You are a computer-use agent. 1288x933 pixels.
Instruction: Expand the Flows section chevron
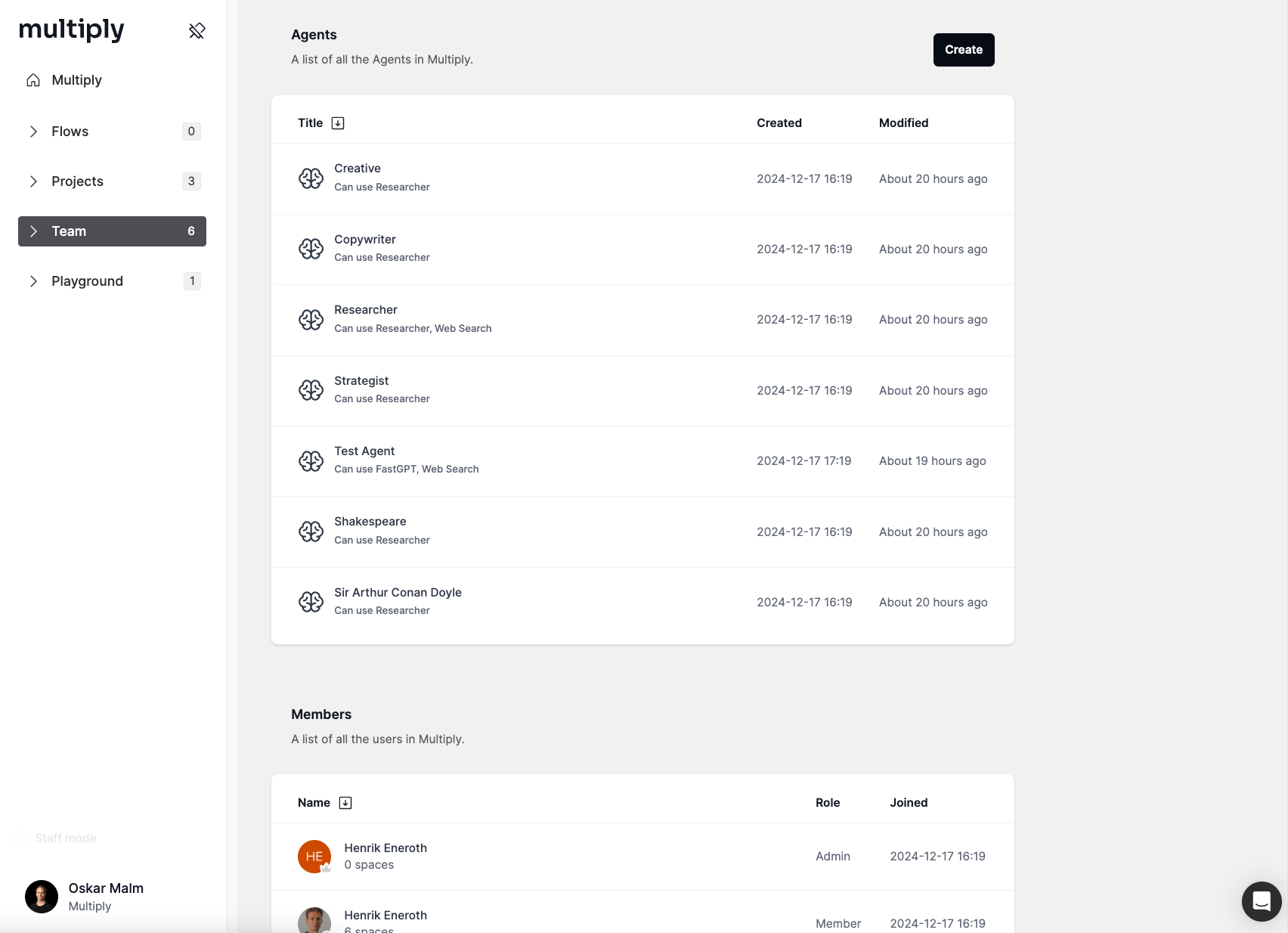[x=33, y=132]
